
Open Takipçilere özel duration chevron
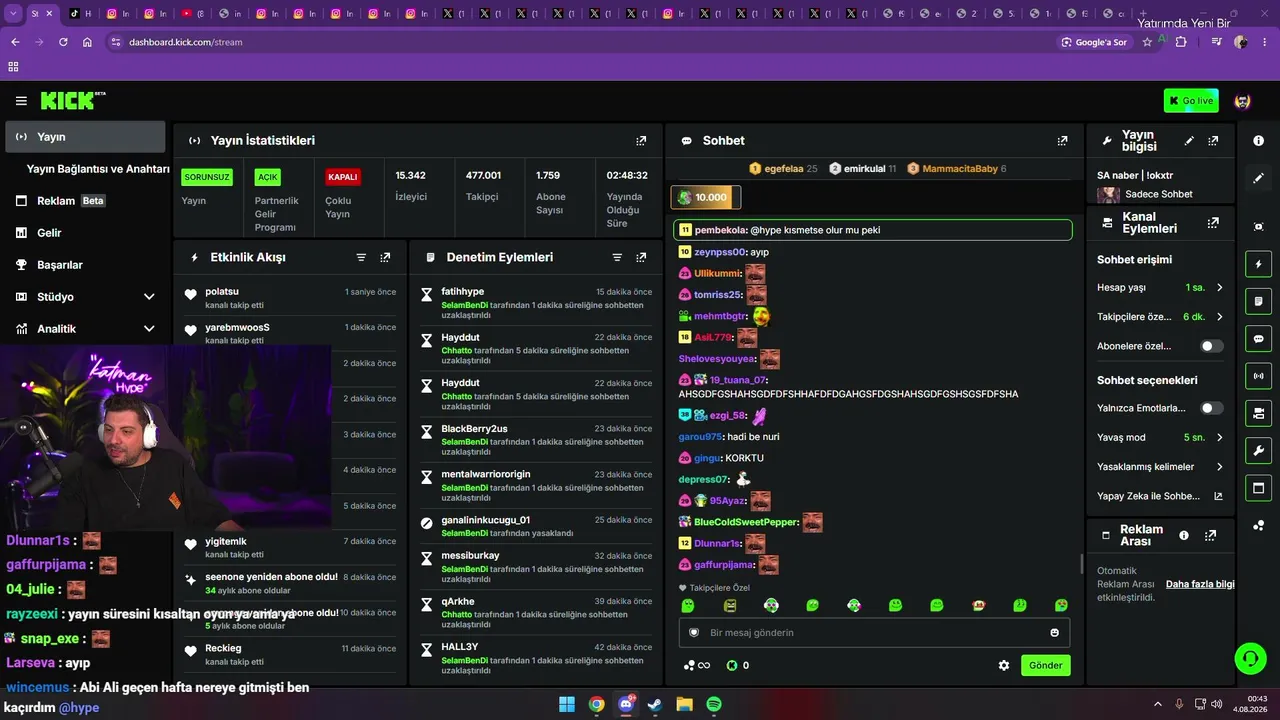[x=1219, y=317]
